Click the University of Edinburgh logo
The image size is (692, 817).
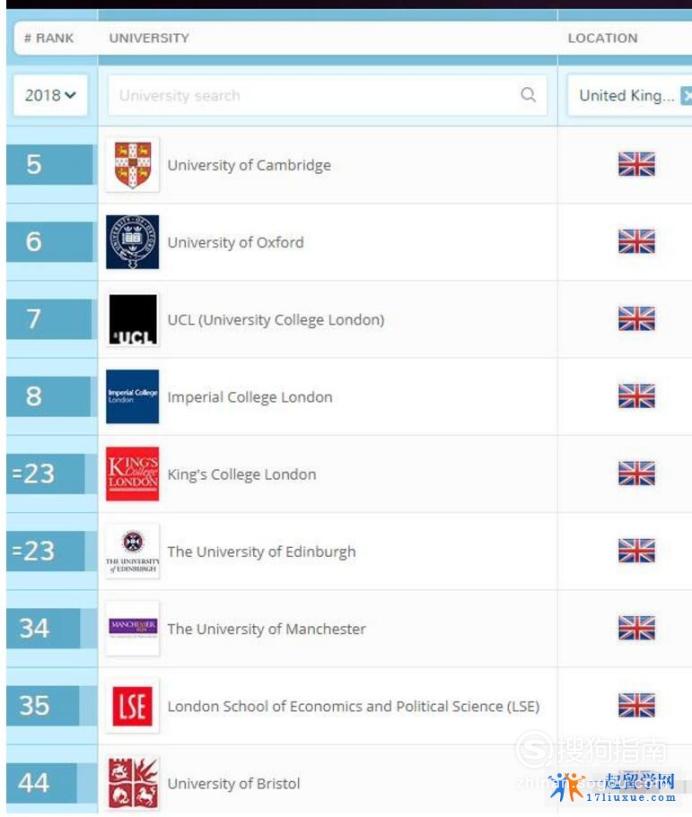click(132, 551)
